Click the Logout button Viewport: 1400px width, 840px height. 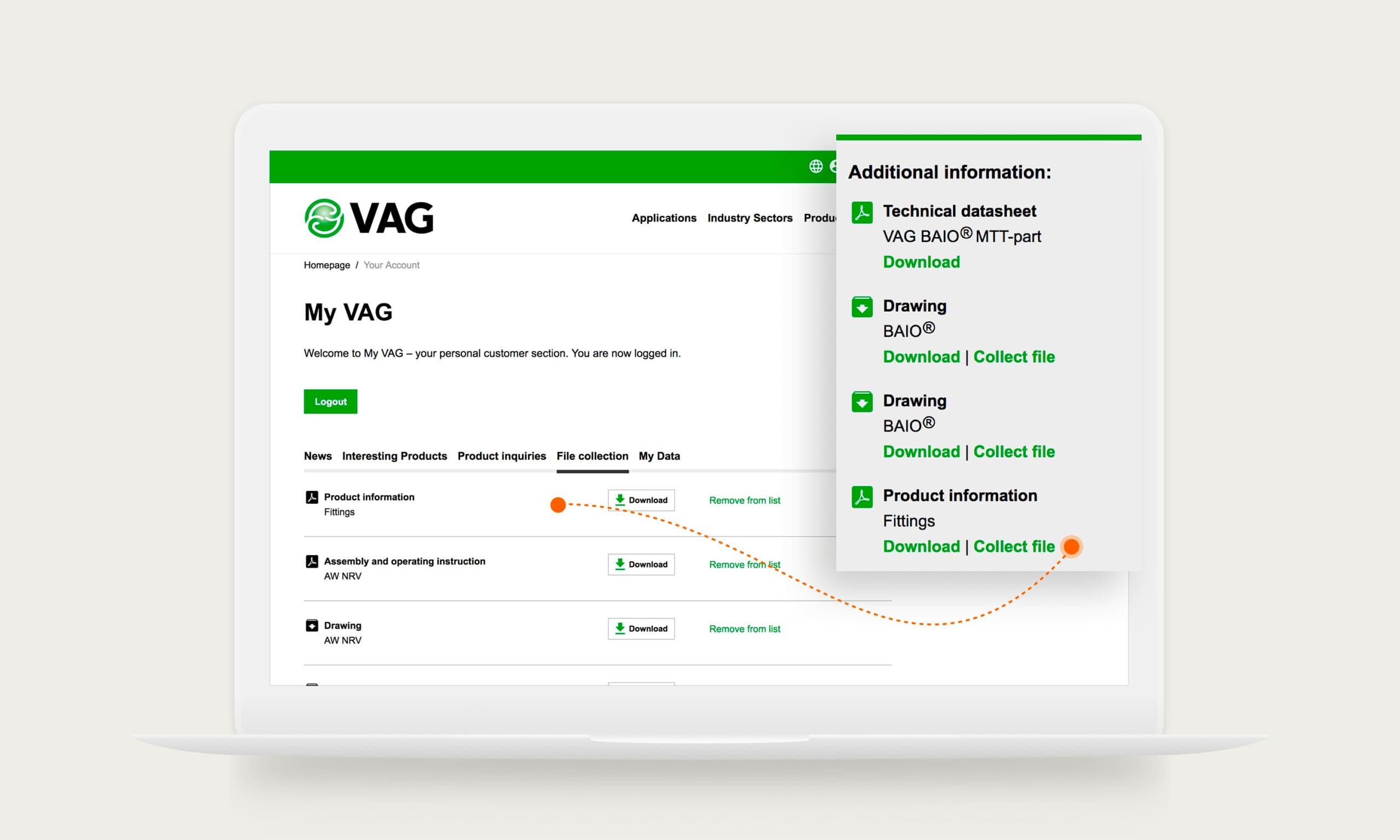(x=331, y=401)
